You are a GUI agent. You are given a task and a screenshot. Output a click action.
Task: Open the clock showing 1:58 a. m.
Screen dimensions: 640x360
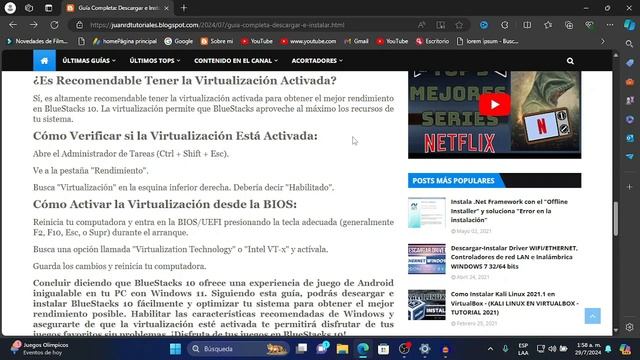point(589,349)
